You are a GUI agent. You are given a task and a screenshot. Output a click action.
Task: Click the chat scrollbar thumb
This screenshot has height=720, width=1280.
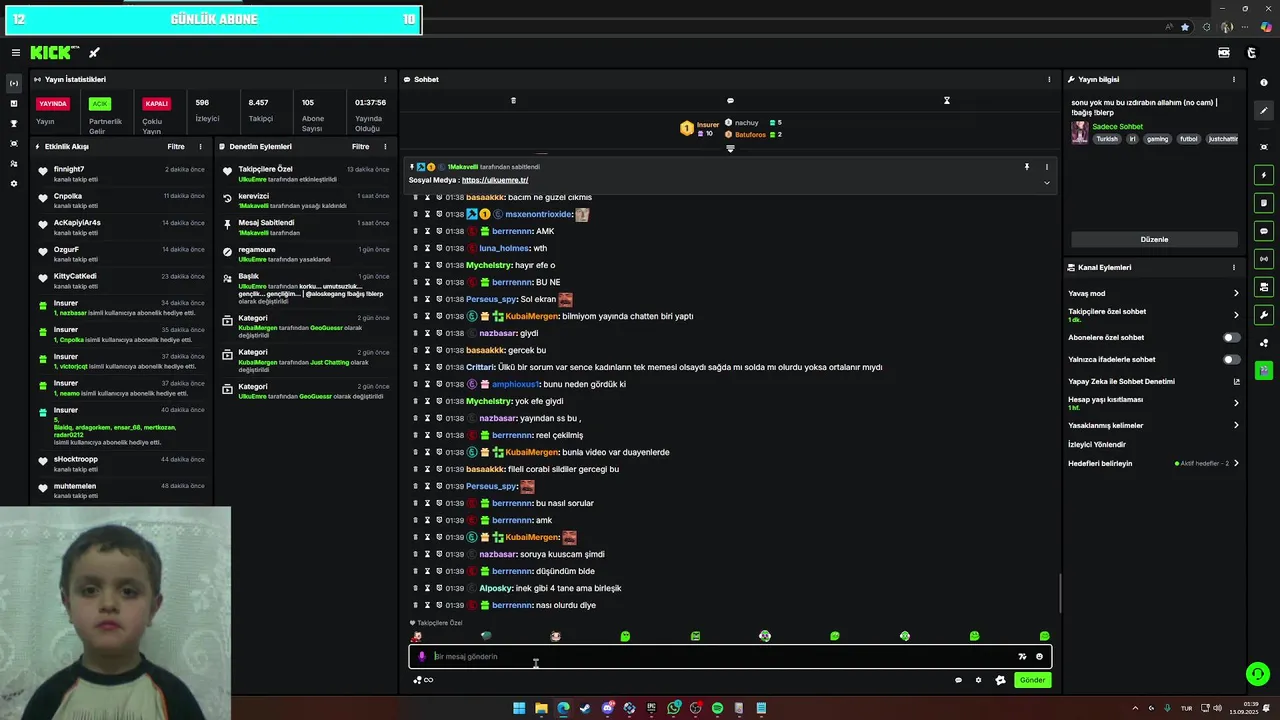pos(1060,594)
